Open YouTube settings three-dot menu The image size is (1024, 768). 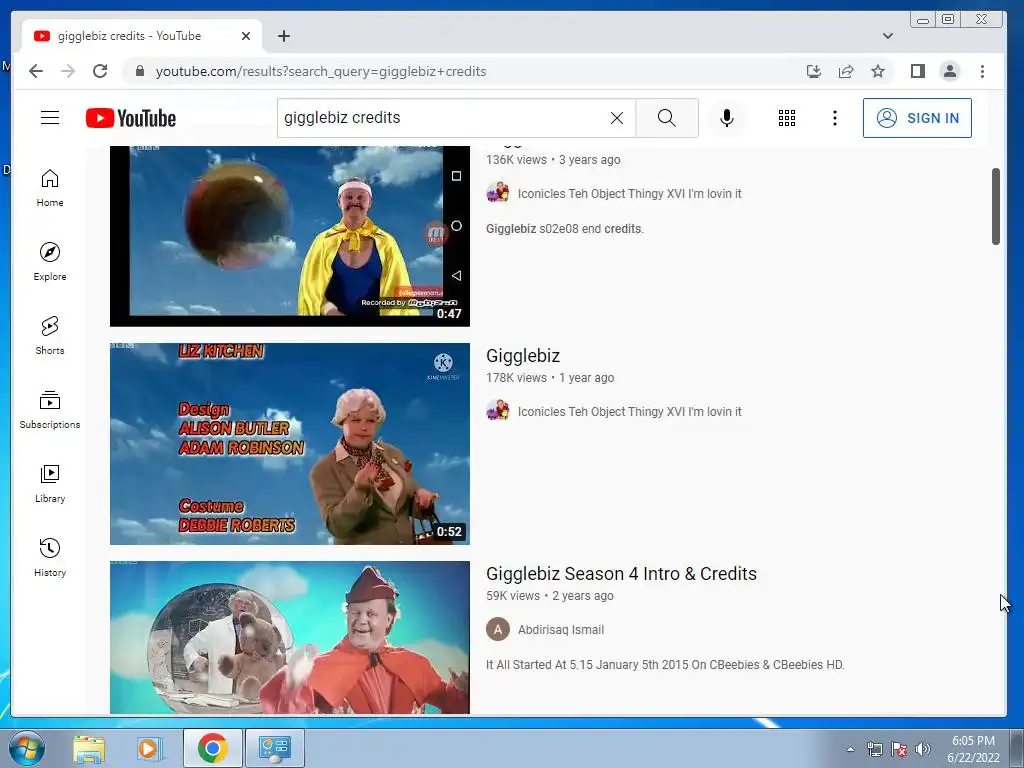[835, 118]
